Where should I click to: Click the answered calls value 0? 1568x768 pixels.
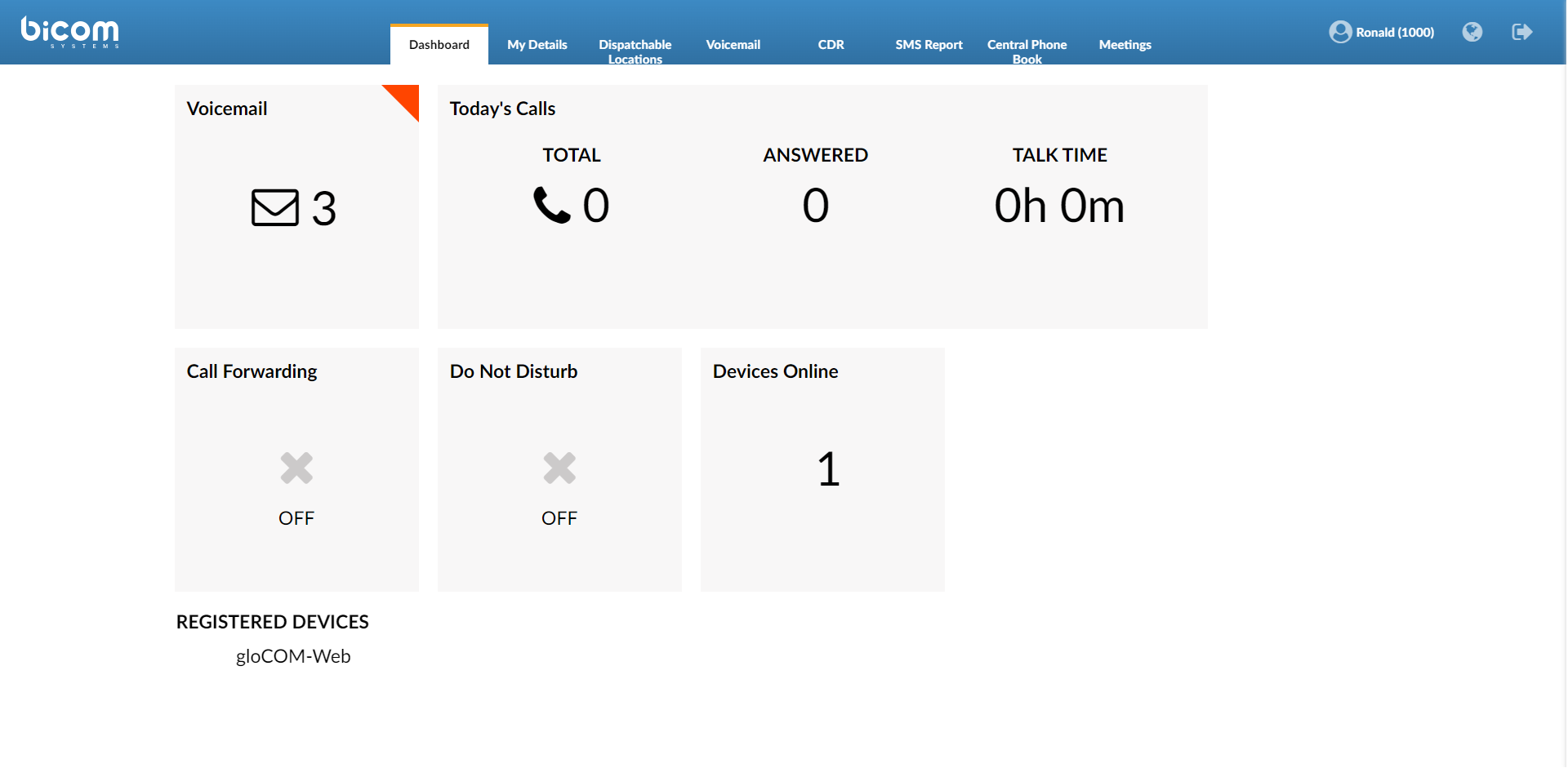816,205
